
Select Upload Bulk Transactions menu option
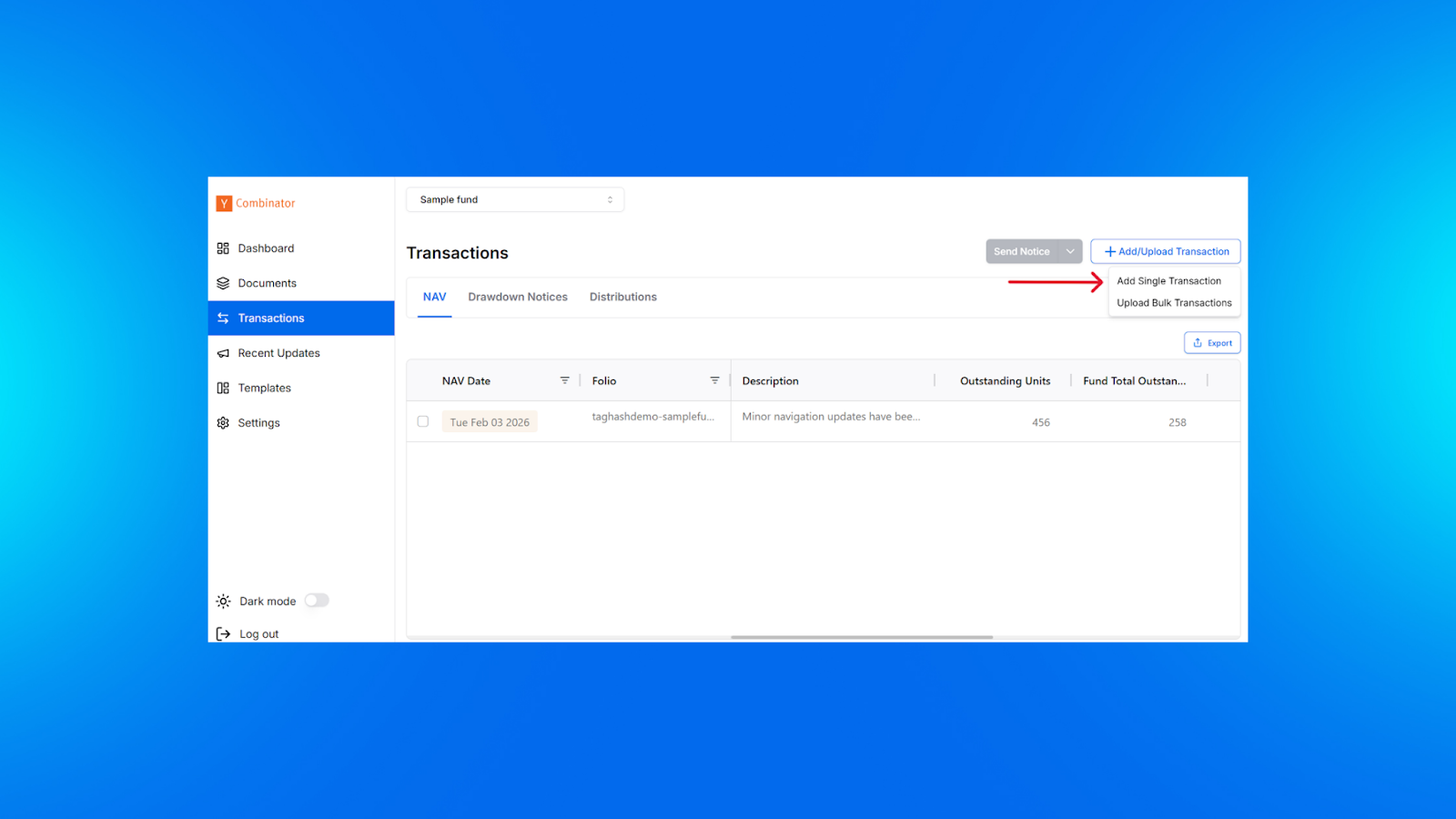point(1174,303)
